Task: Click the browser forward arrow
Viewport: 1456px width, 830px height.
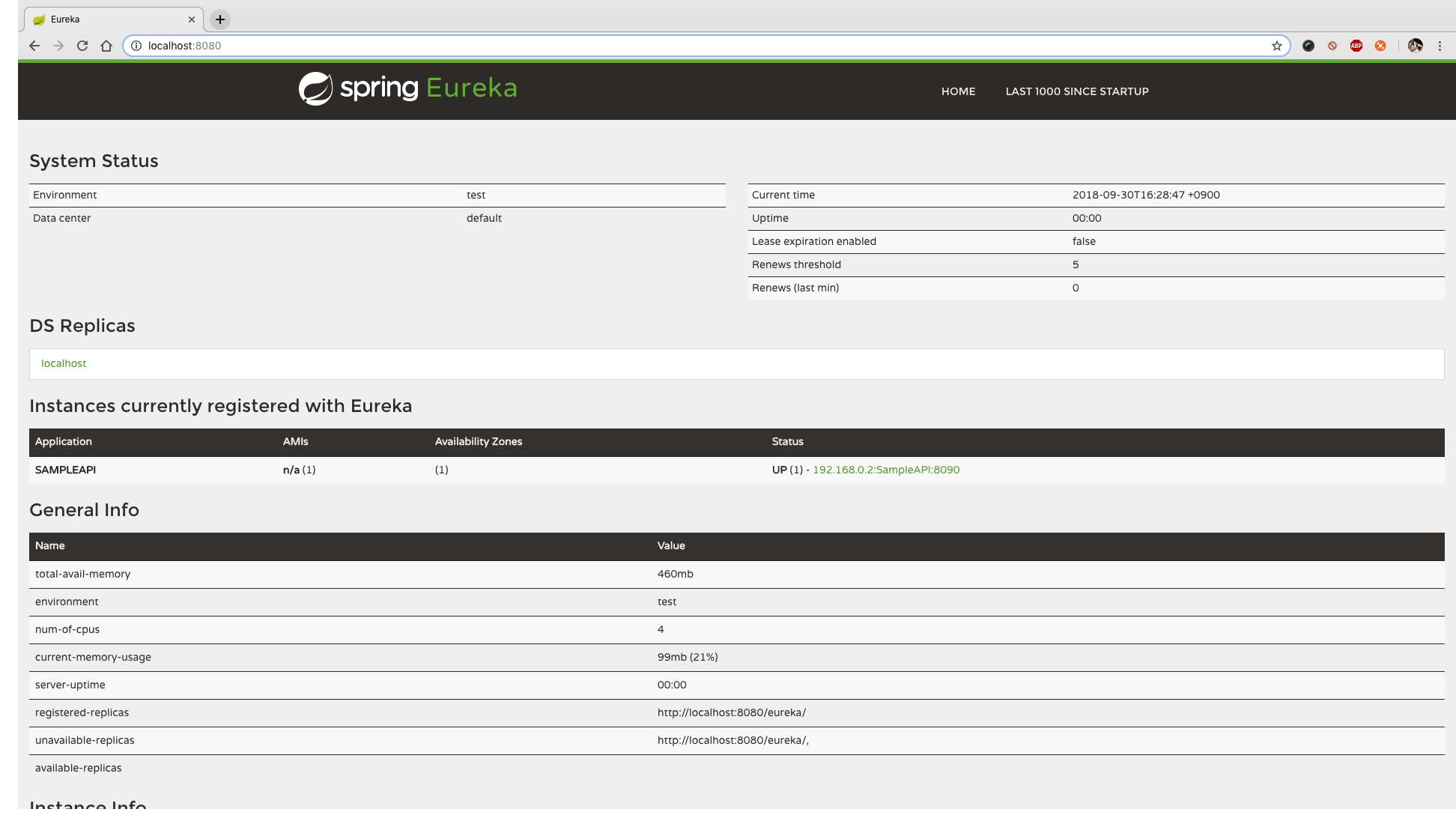Action: tap(58, 46)
